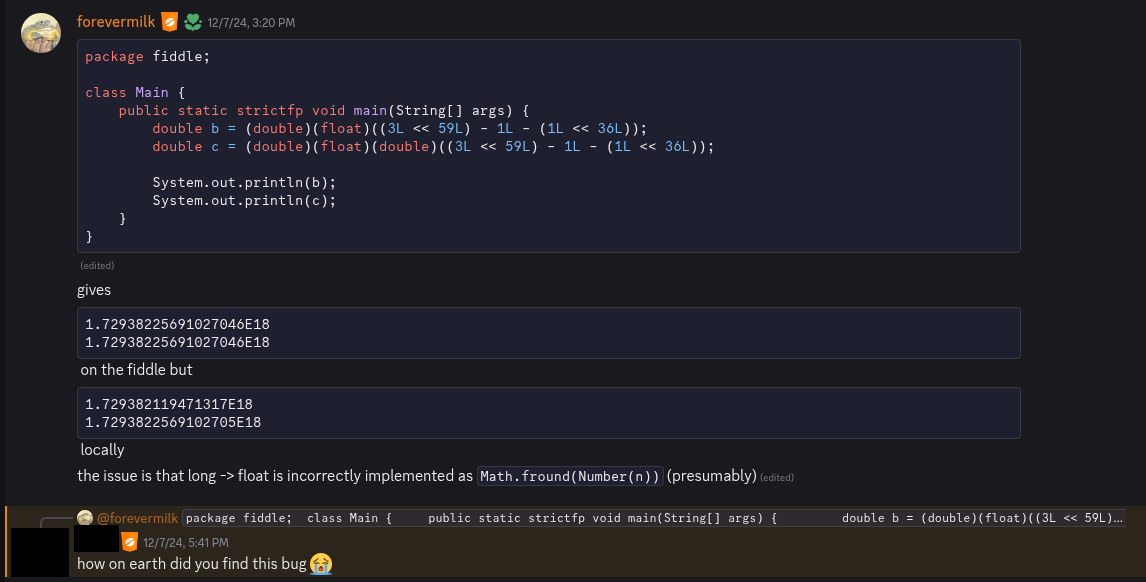Click the green leaf badge icon

[193, 21]
